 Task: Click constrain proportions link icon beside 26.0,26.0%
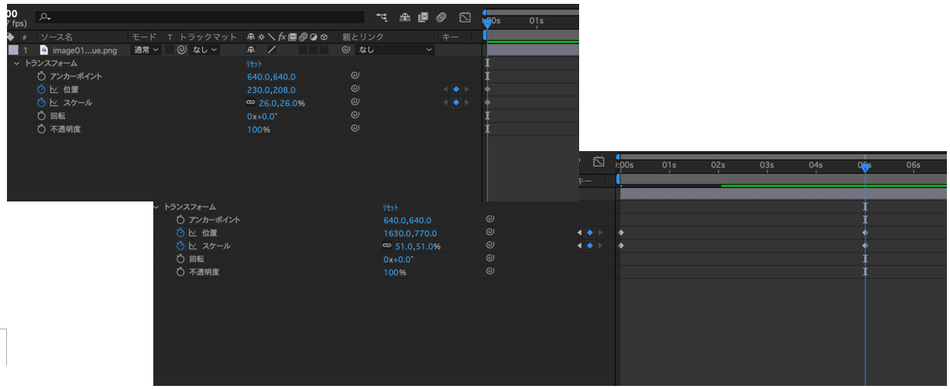(x=251, y=103)
